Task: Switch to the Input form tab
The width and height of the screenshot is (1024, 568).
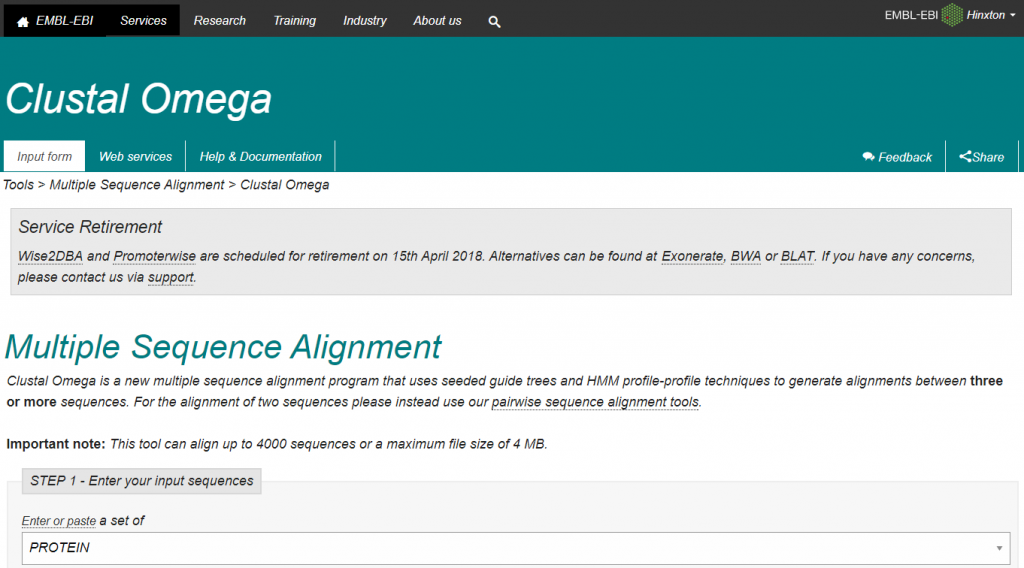Action: click(x=44, y=157)
